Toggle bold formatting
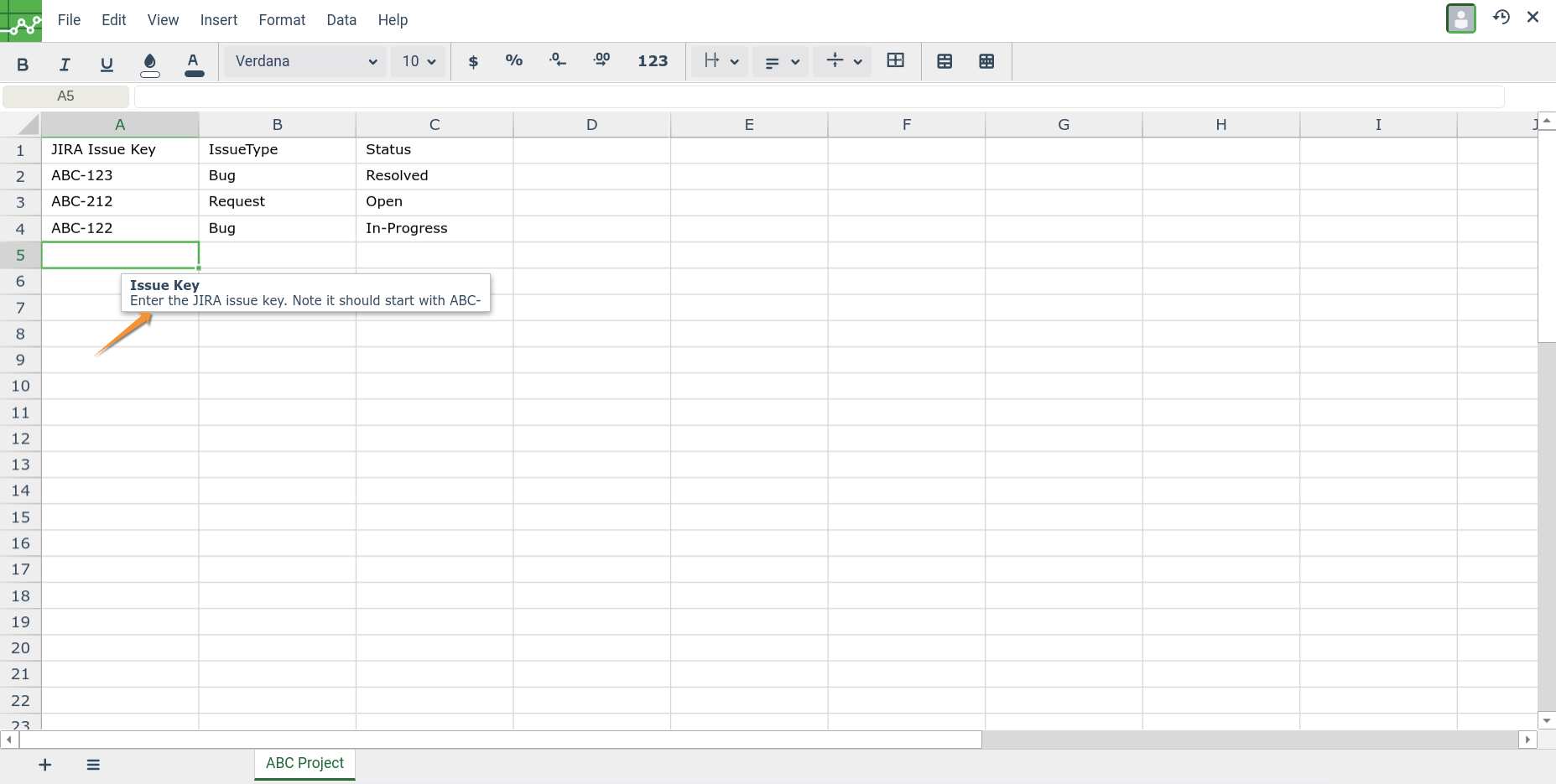1556x784 pixels. [x=23, y=64]
